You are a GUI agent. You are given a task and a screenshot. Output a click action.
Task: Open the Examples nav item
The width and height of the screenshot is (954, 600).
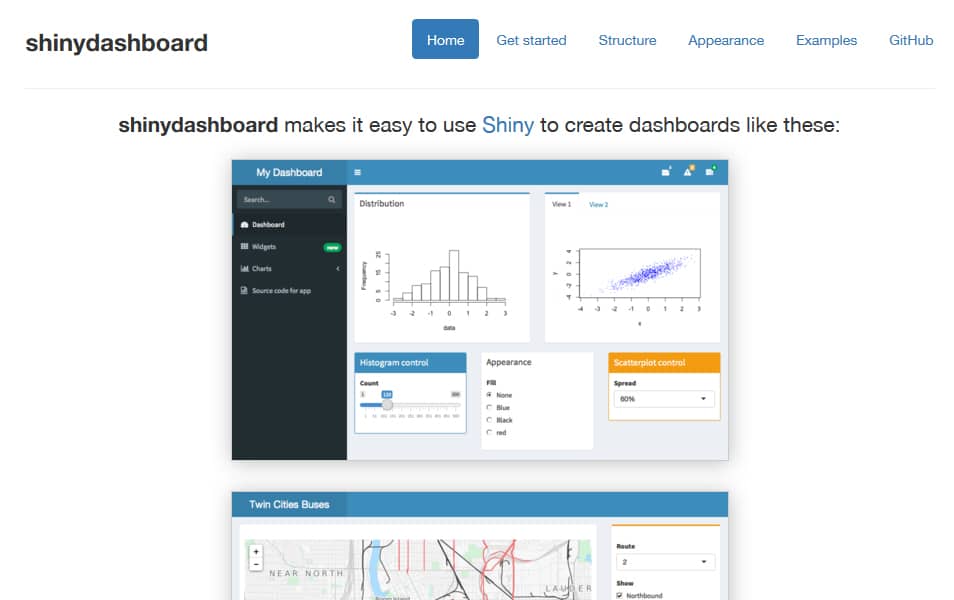826,40
